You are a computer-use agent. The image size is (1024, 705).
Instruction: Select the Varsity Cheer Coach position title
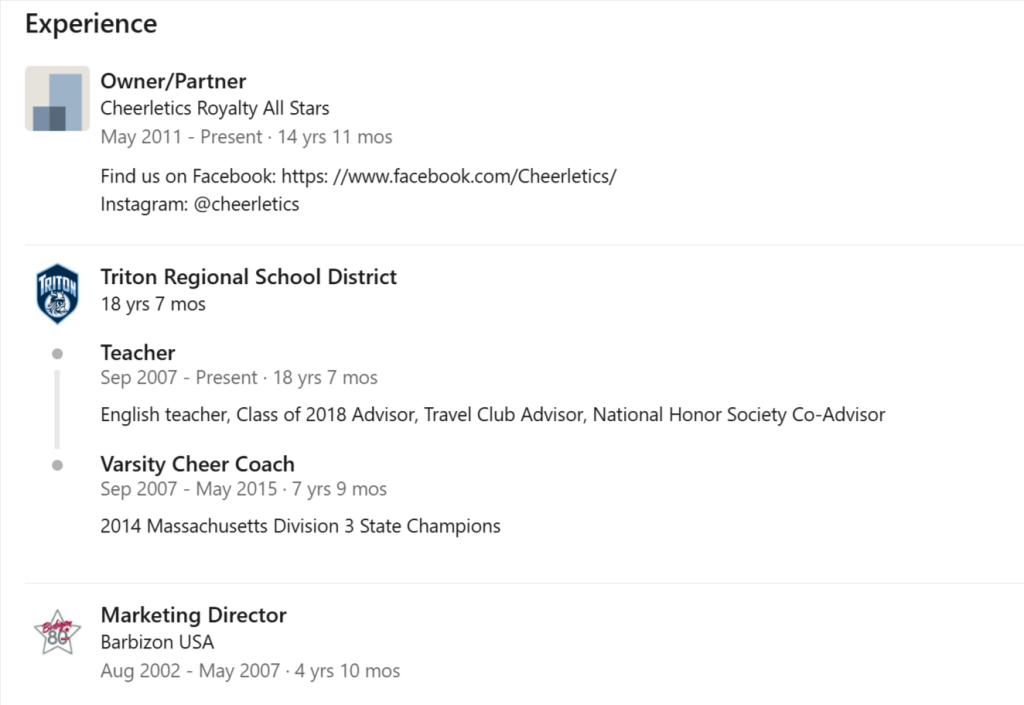coord(197,464)
